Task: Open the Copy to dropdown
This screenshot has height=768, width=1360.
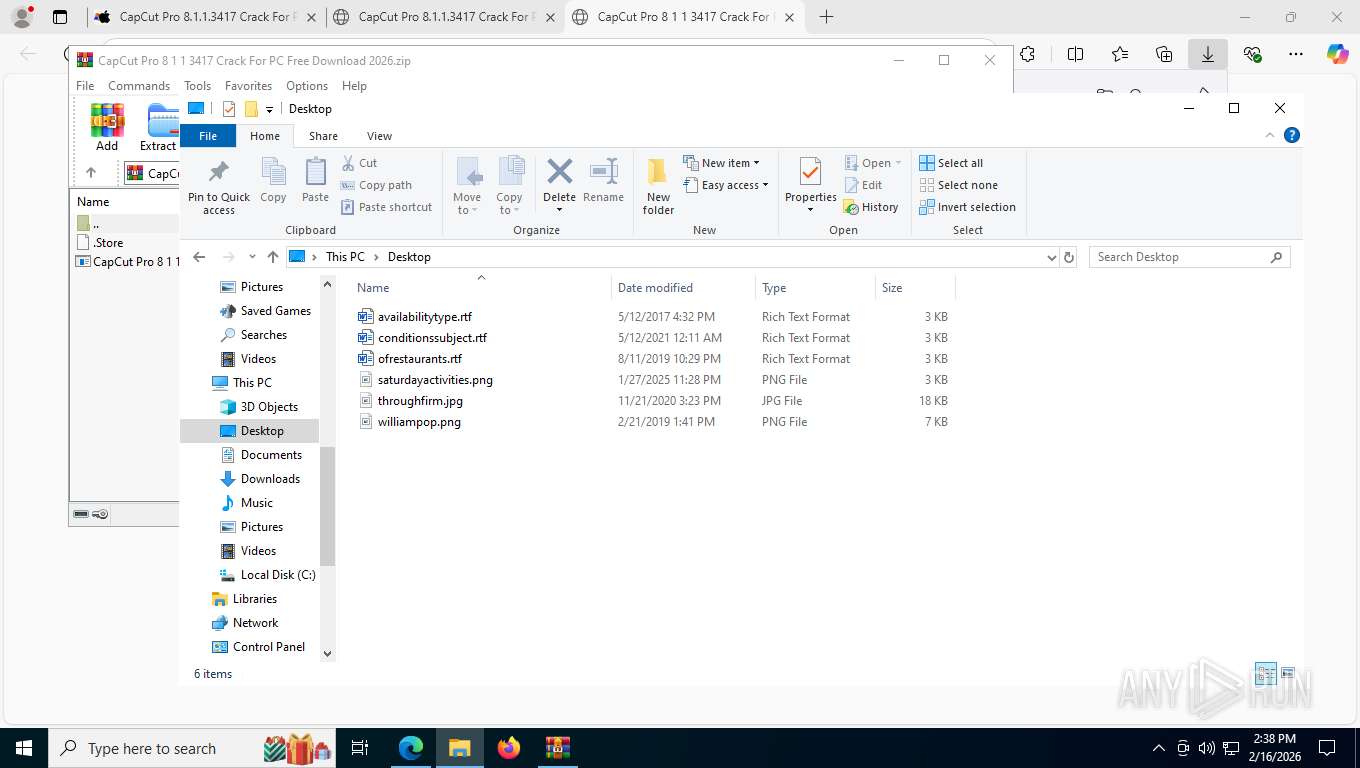Action: [x=509, y=186]
